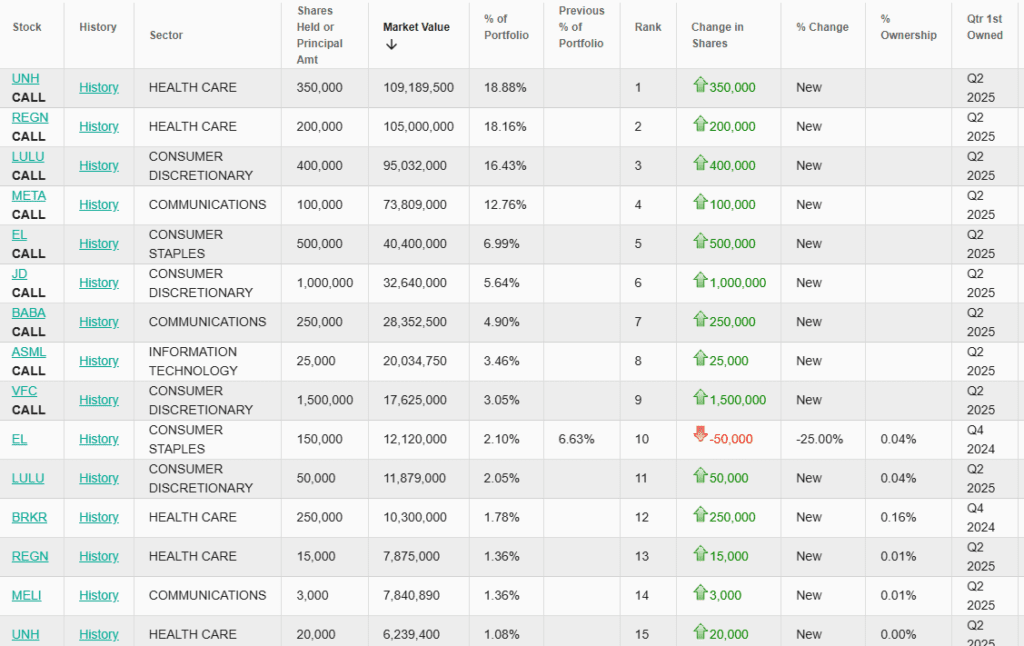Click the green arrow in JD CALL row
The height and width of the screenshot is (646, 1024).
(700, 280)
